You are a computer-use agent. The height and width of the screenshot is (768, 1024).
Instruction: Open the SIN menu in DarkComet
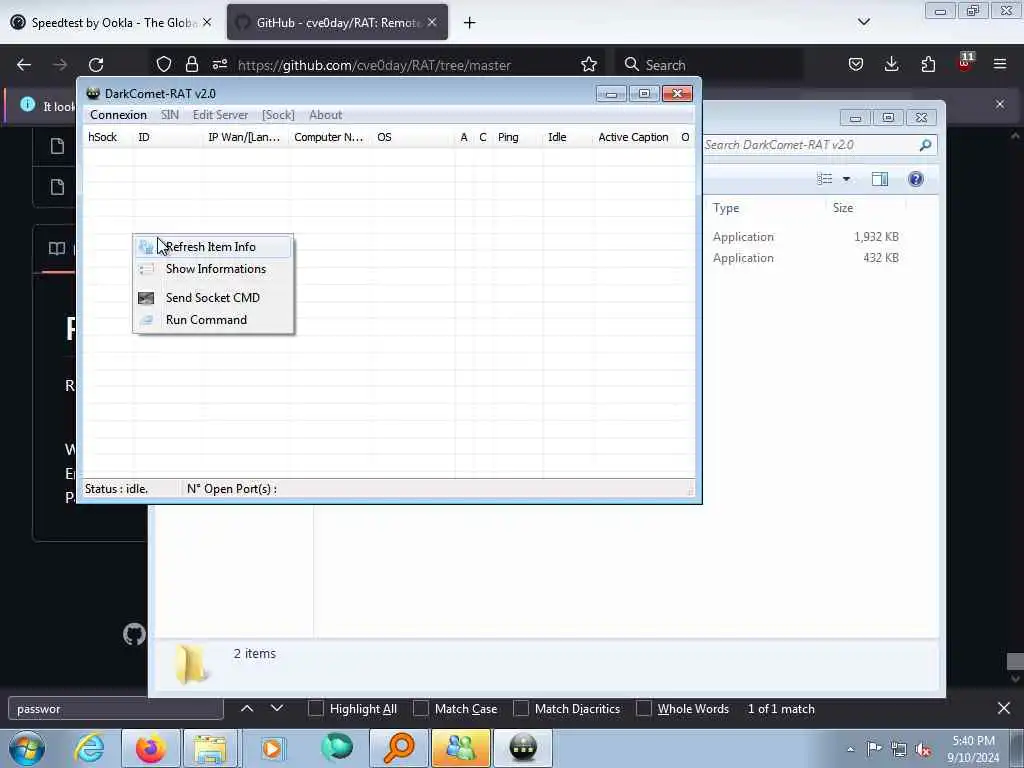pos(170,115)
